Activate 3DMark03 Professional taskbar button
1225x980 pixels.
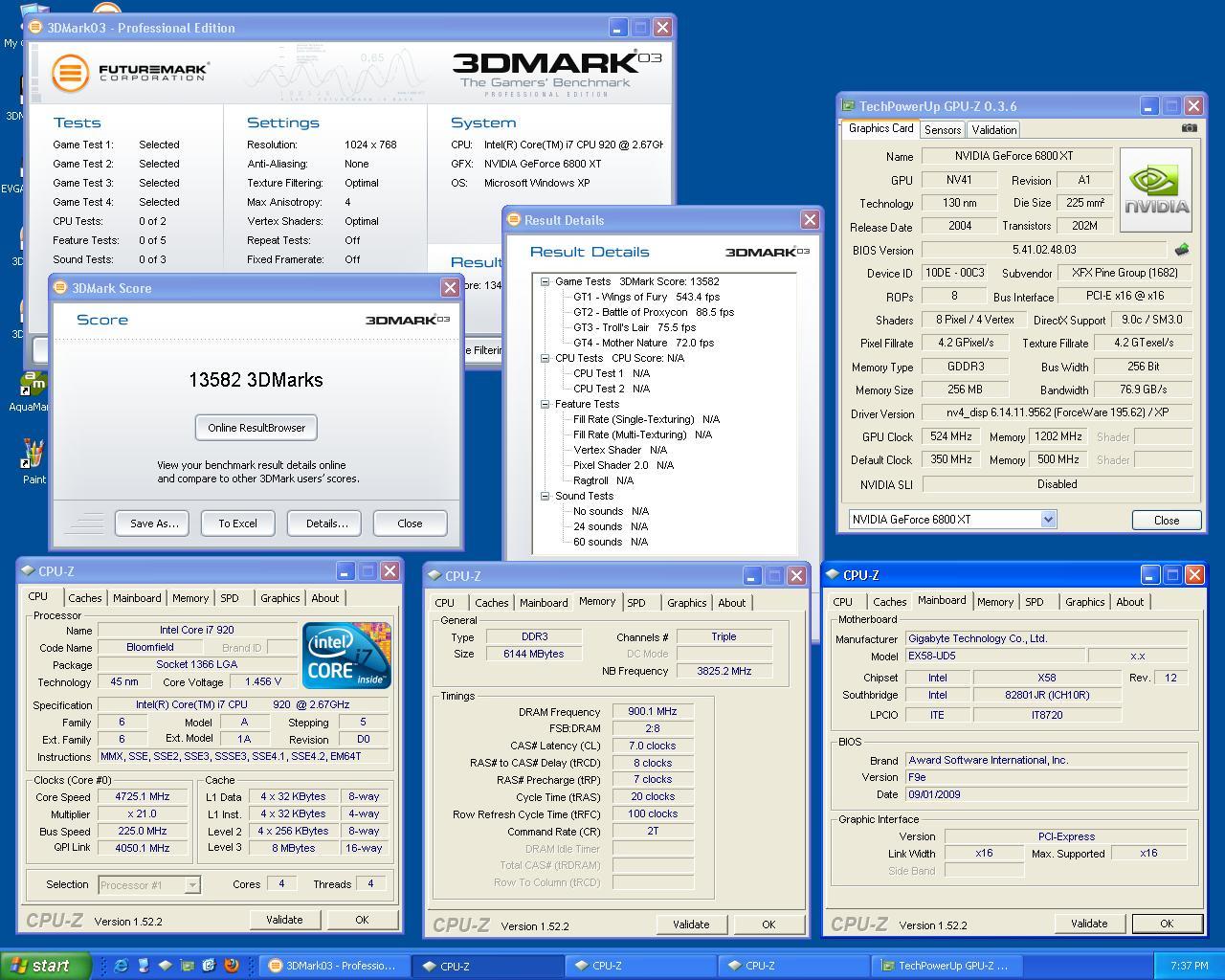click(x=334, y=966)
